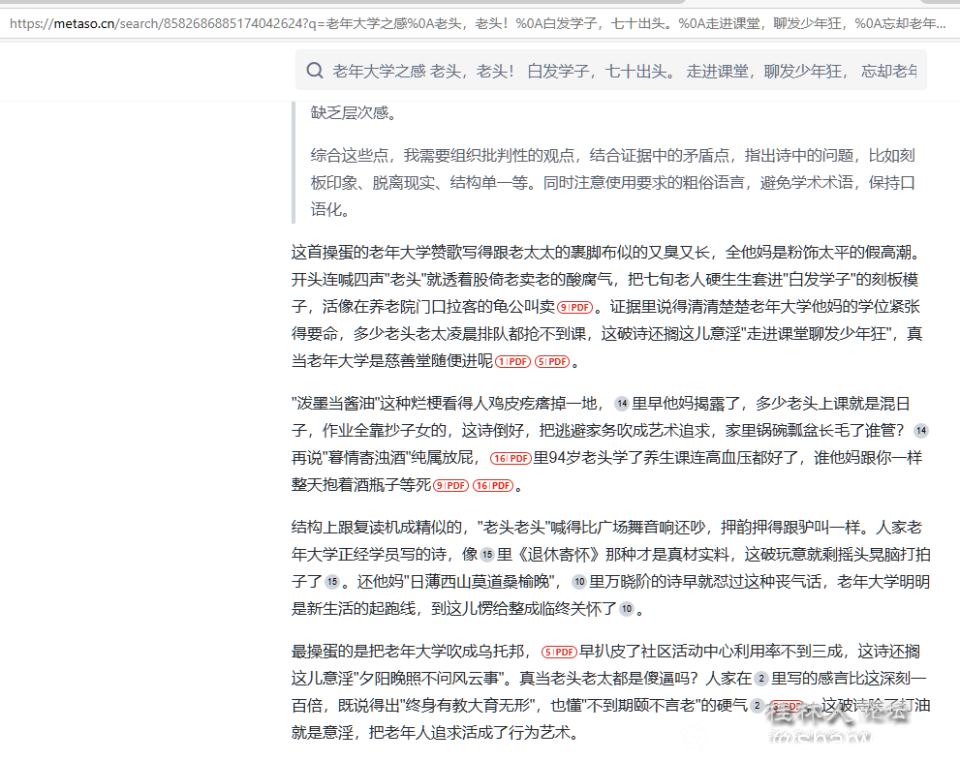Open the 1|PDF citation badge before 慈善堂 sentence end
This screenshot has width=960, height=761.
(512, 362)
